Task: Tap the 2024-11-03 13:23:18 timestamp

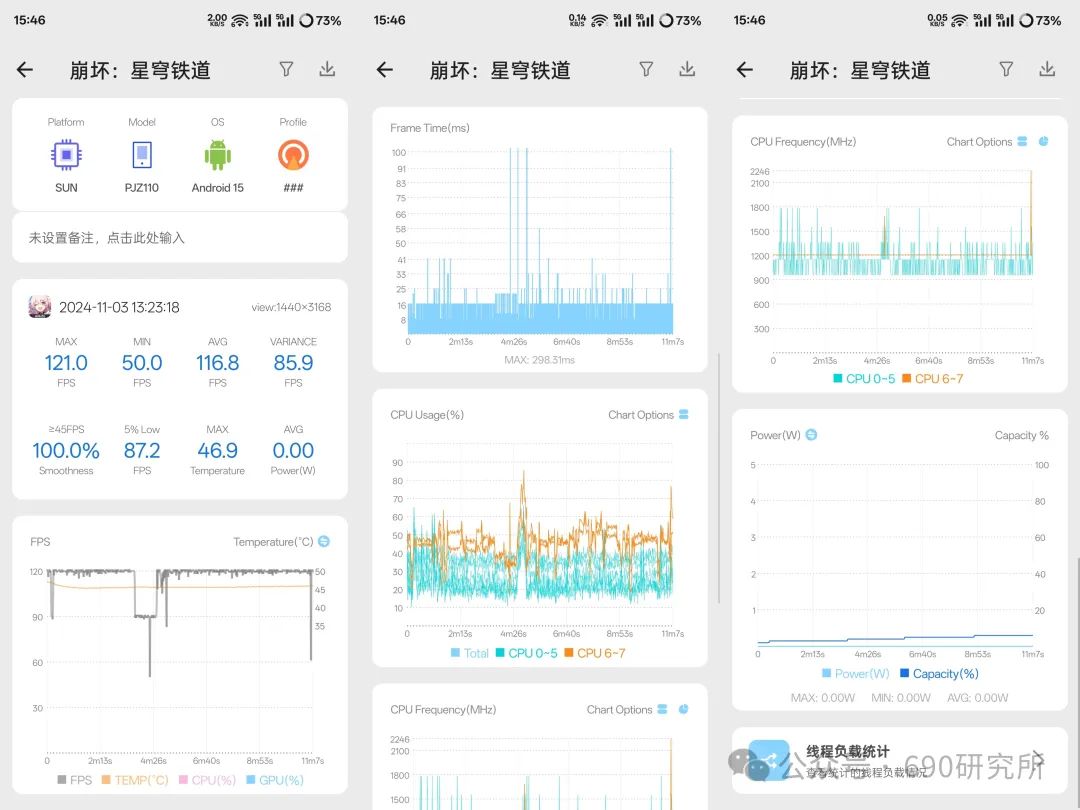Action: coord(119,307)
